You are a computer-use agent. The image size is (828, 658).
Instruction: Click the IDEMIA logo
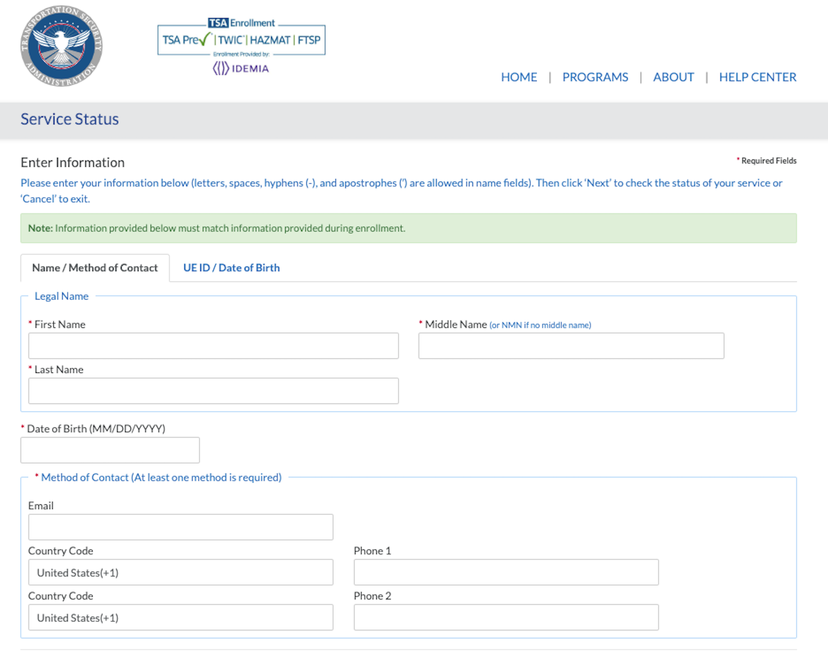(x=239, y=66)
